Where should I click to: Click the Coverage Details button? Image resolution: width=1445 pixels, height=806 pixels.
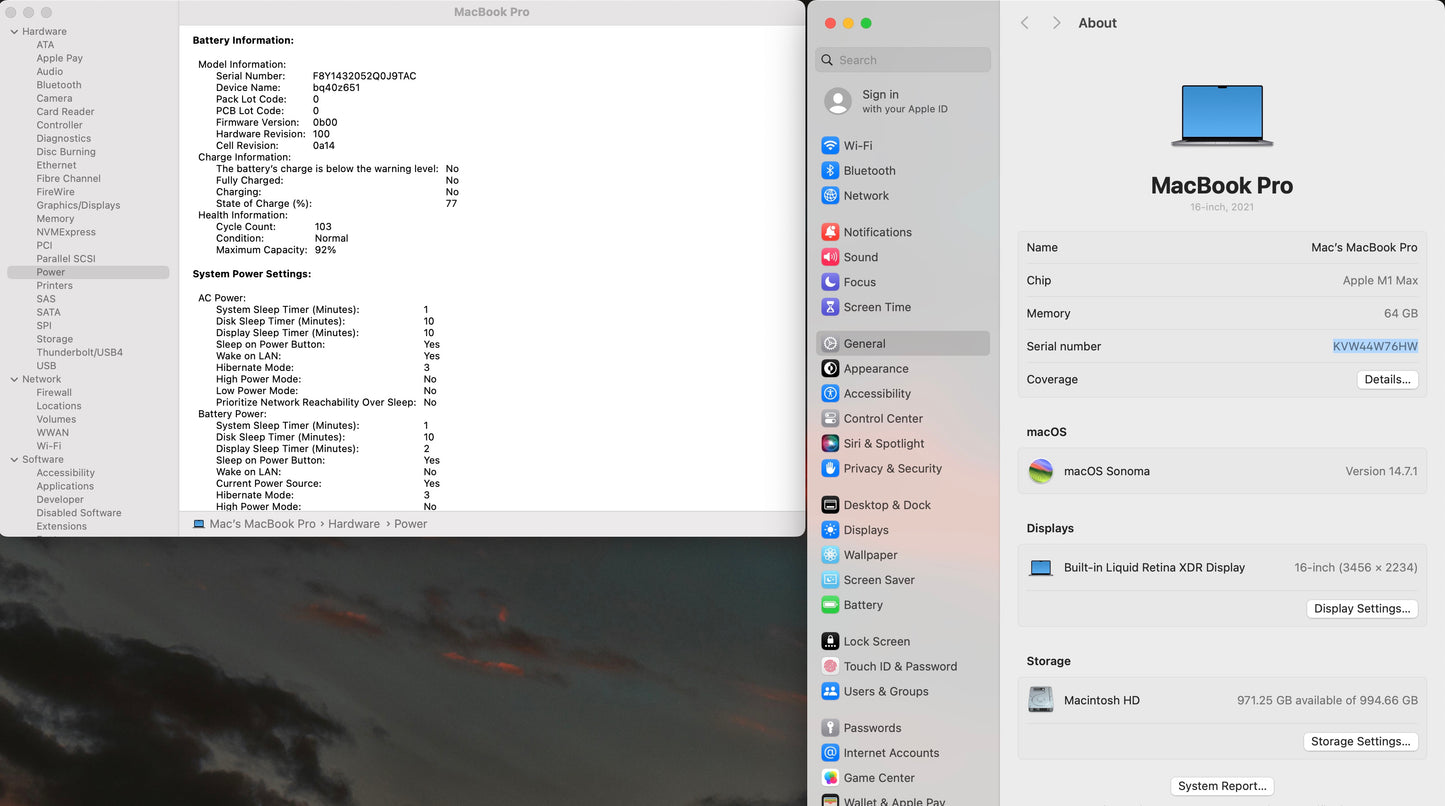pyautogui.click(x=1387, y=380)
